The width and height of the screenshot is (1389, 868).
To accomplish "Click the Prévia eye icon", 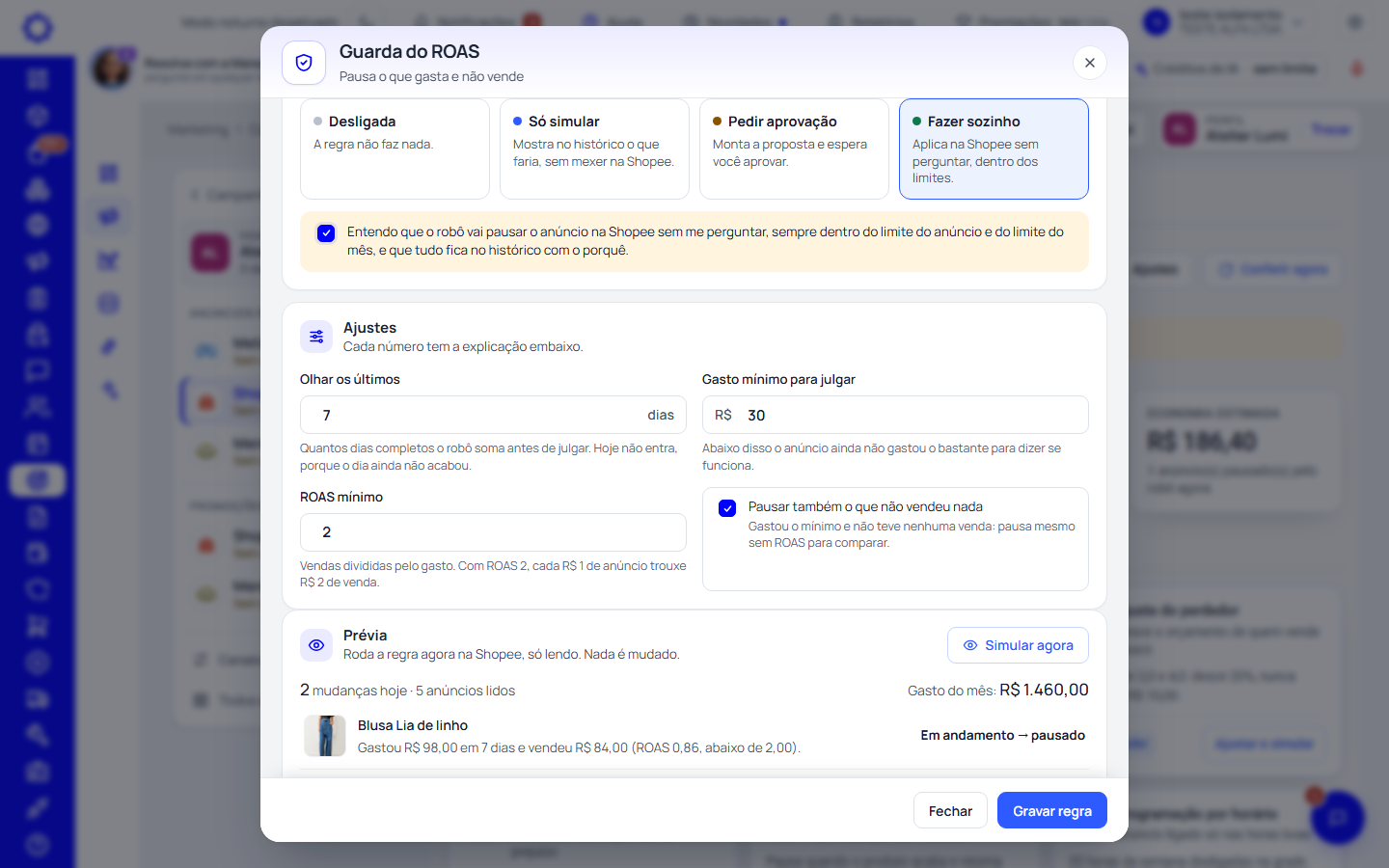I will (316, 645).
